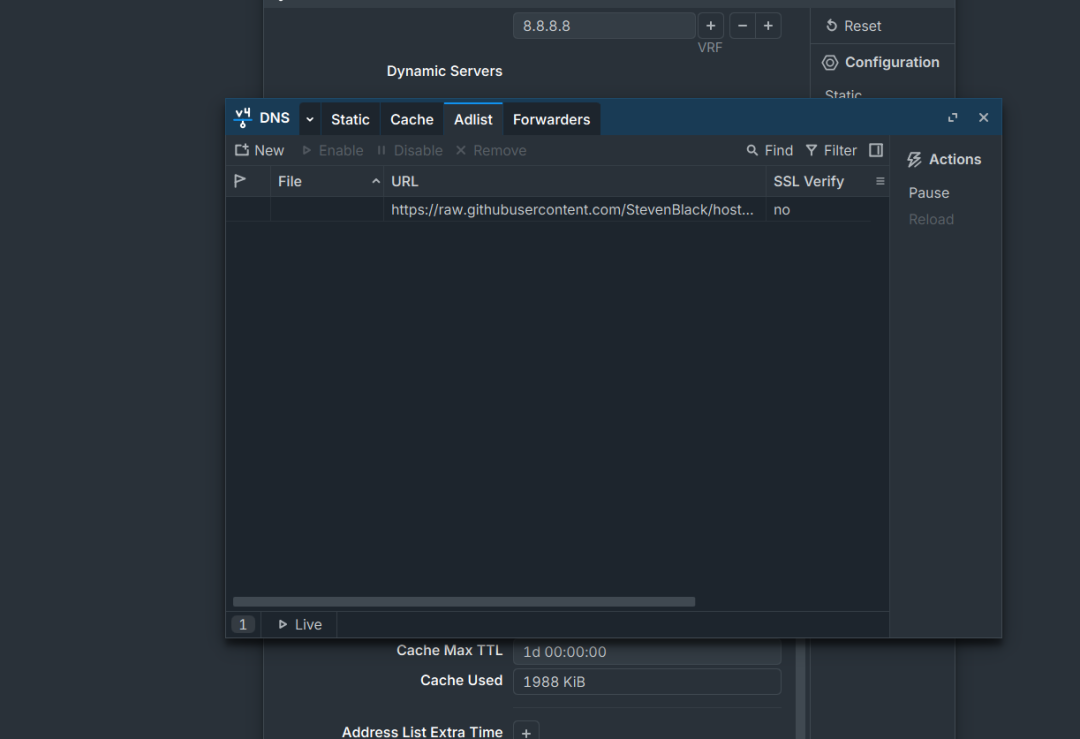Sort by the URL column header
The image size is (1080, 739).
pyautogui.click(x=574, y=181)
